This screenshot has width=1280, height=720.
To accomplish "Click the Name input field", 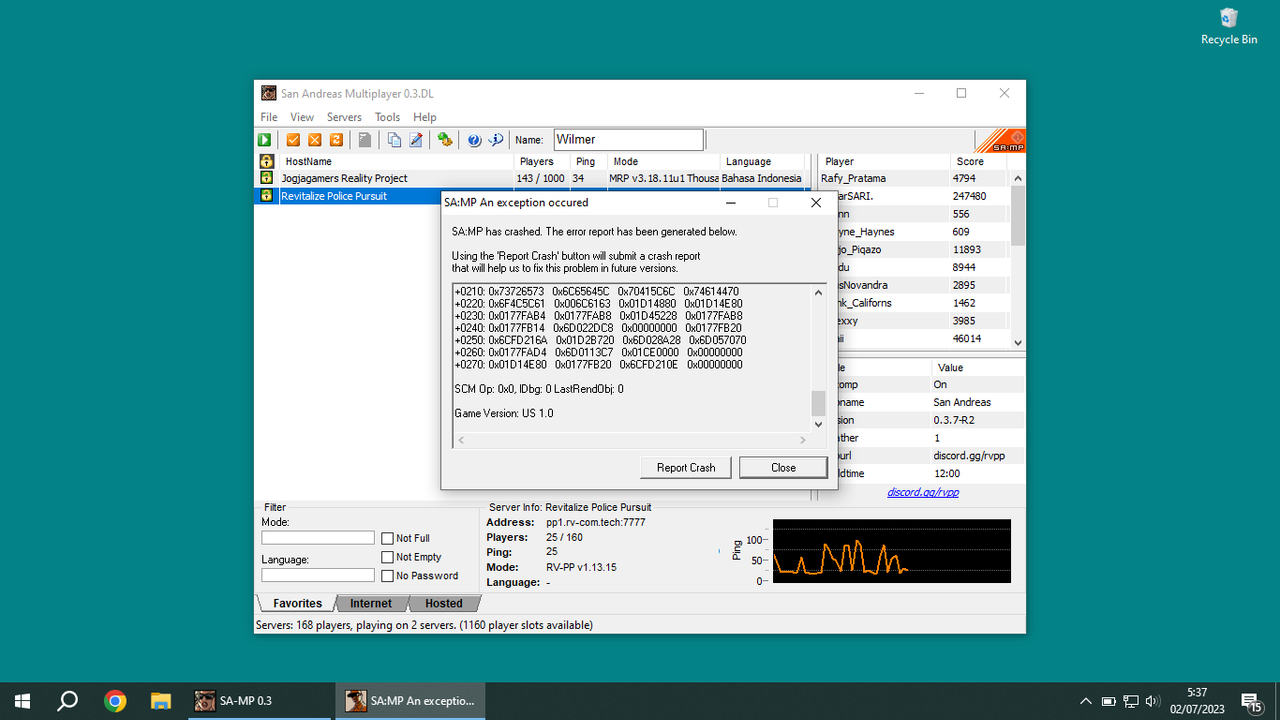I will coord(628,140).
